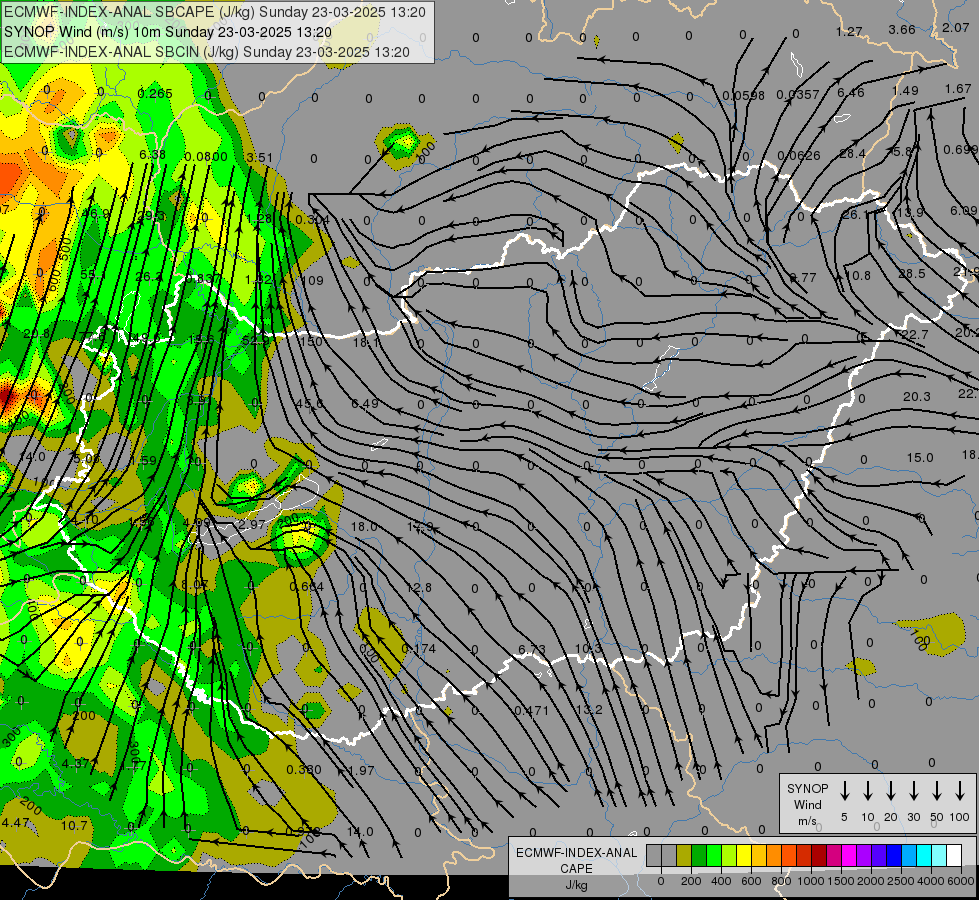Pick the white swatch in CAPE legend
Screen dimensions: 979x900
pyautogui.click(x=953, y=855)
